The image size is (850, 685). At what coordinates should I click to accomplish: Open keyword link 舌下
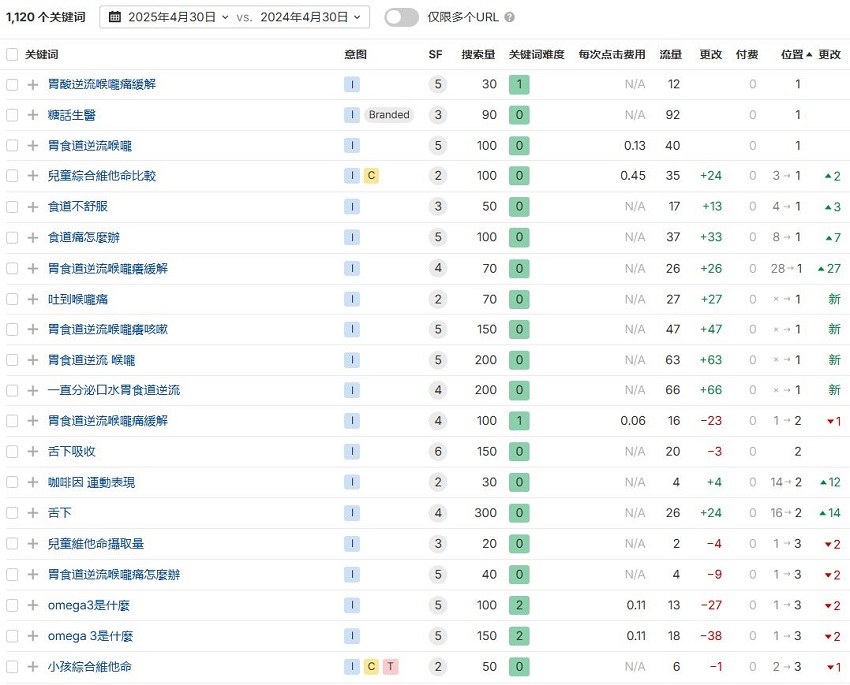click(60, 513)
